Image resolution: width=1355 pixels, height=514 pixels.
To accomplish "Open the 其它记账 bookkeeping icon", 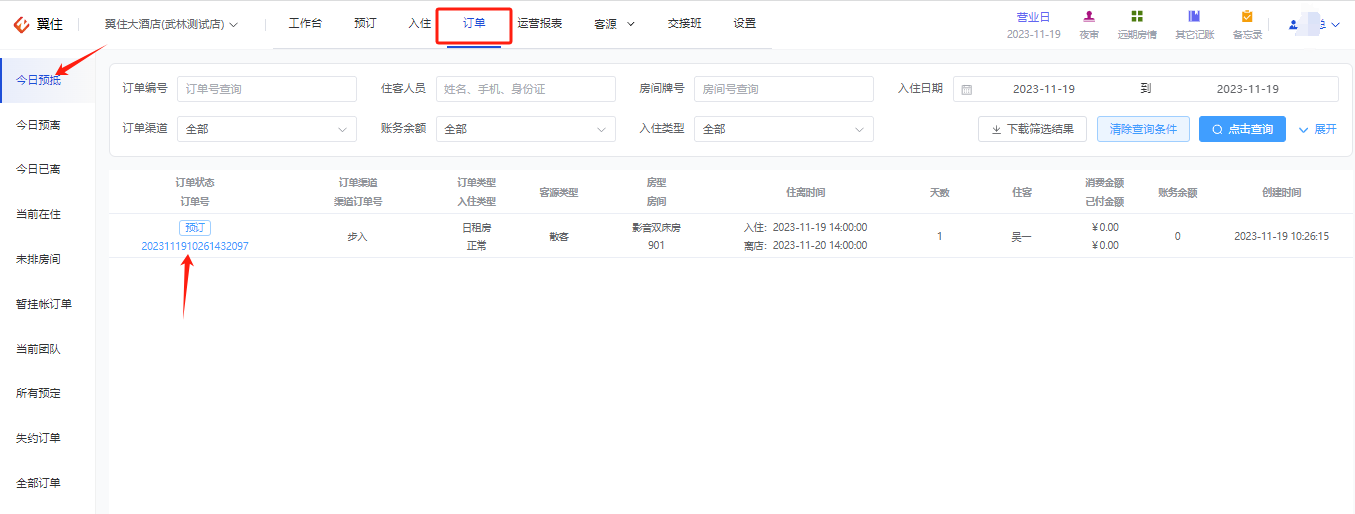I will point(1194,17).
